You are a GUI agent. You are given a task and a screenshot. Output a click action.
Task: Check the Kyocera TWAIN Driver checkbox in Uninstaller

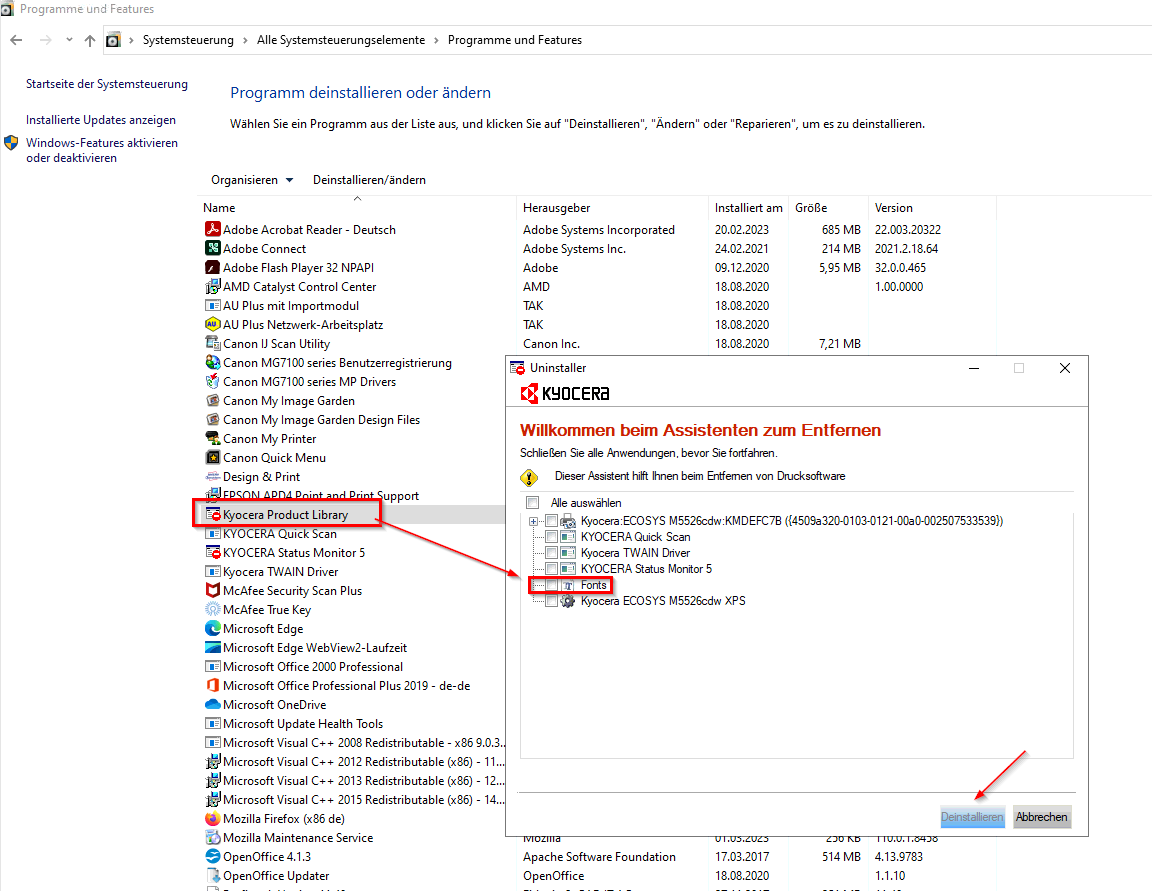coord(551,553)
